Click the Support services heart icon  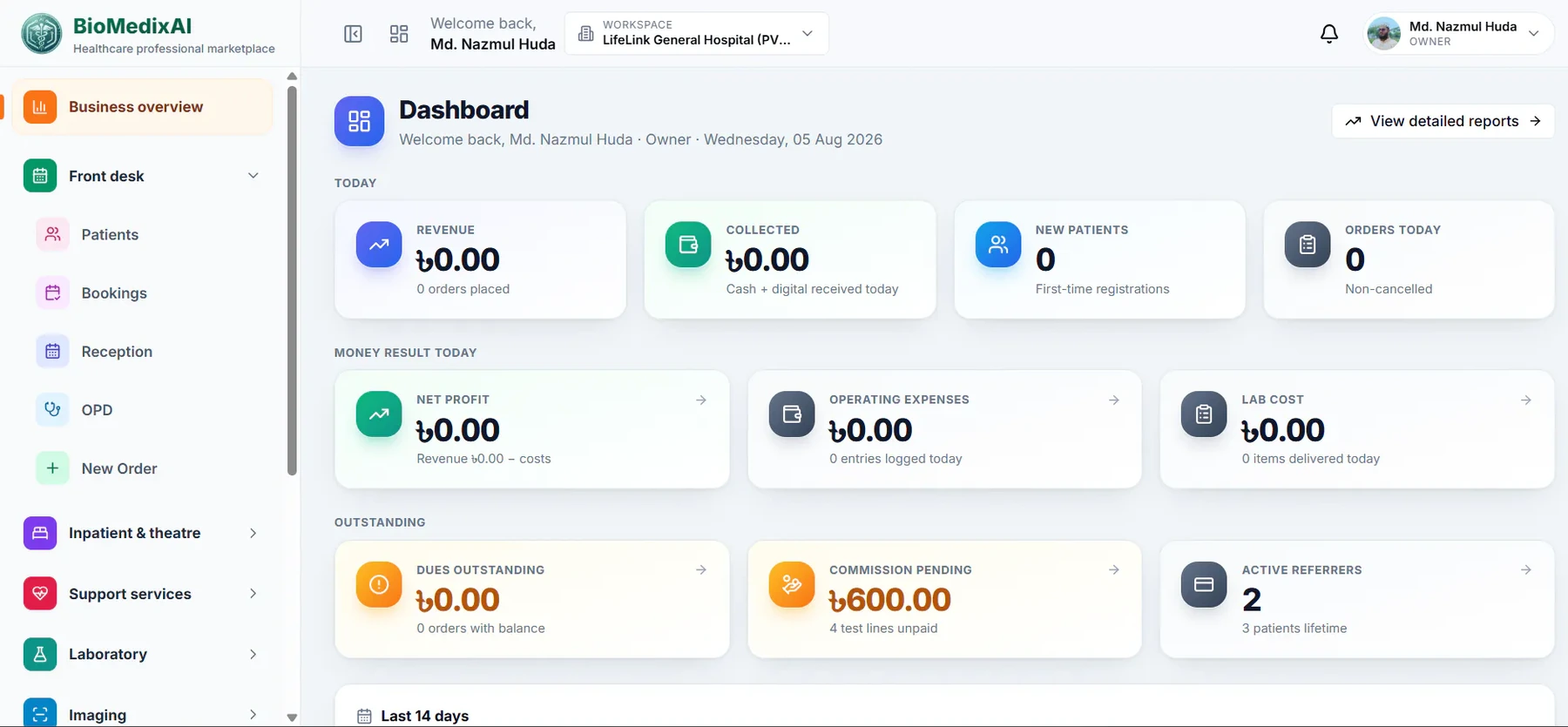point(40,594)
